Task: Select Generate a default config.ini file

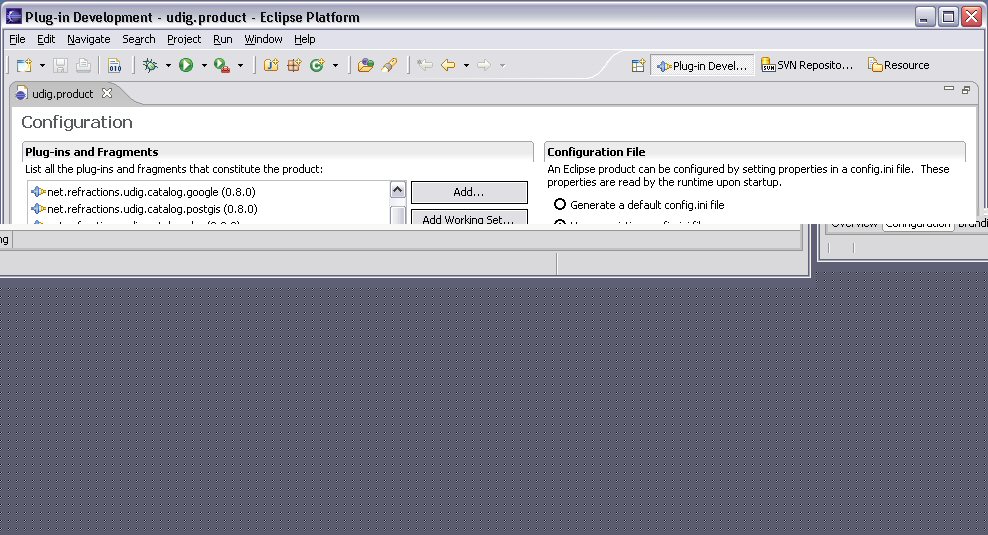Action: tap(560, 204)
